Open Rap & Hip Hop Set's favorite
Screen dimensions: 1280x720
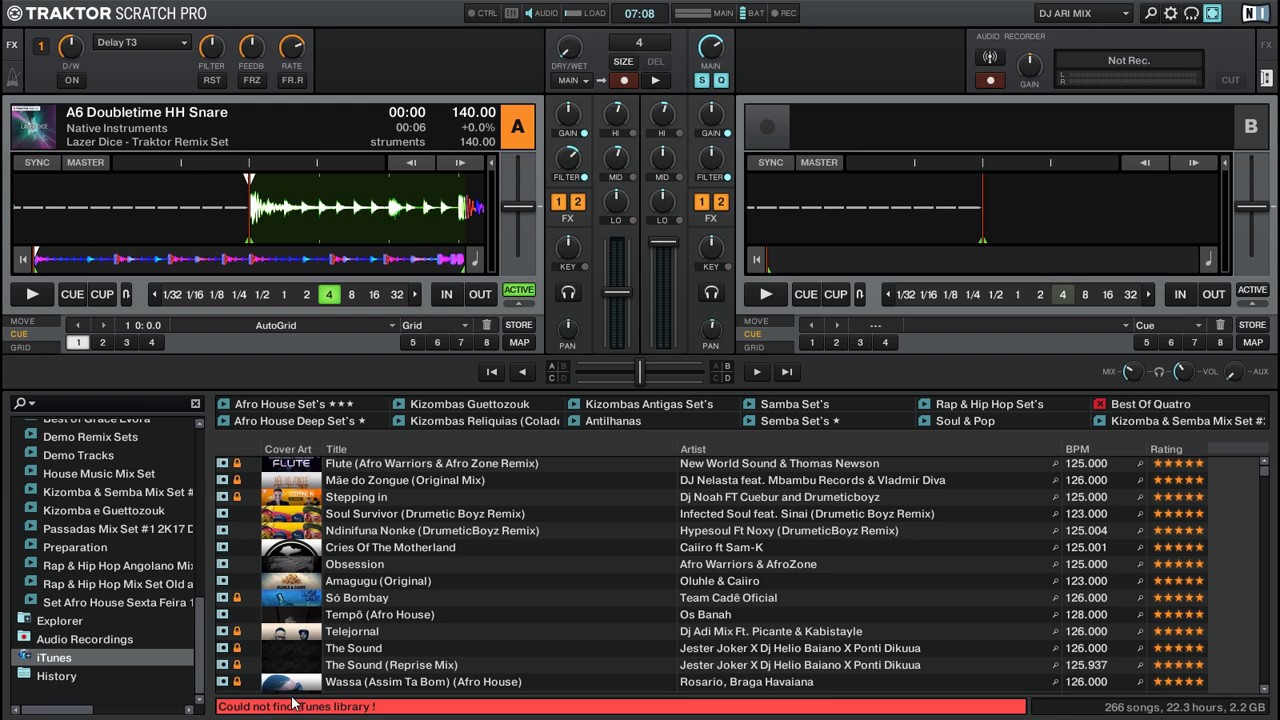tap(980, 404)
